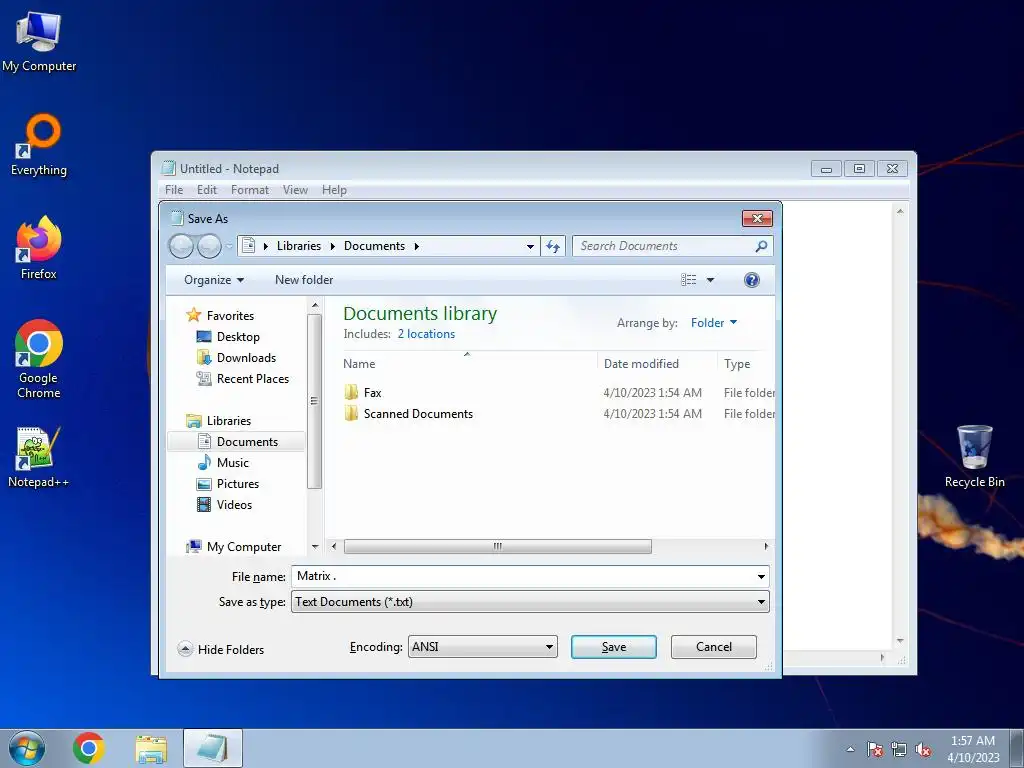Change view using the view icon
This screenshot has height=768, width=1024.
click(x=688, y=280)
